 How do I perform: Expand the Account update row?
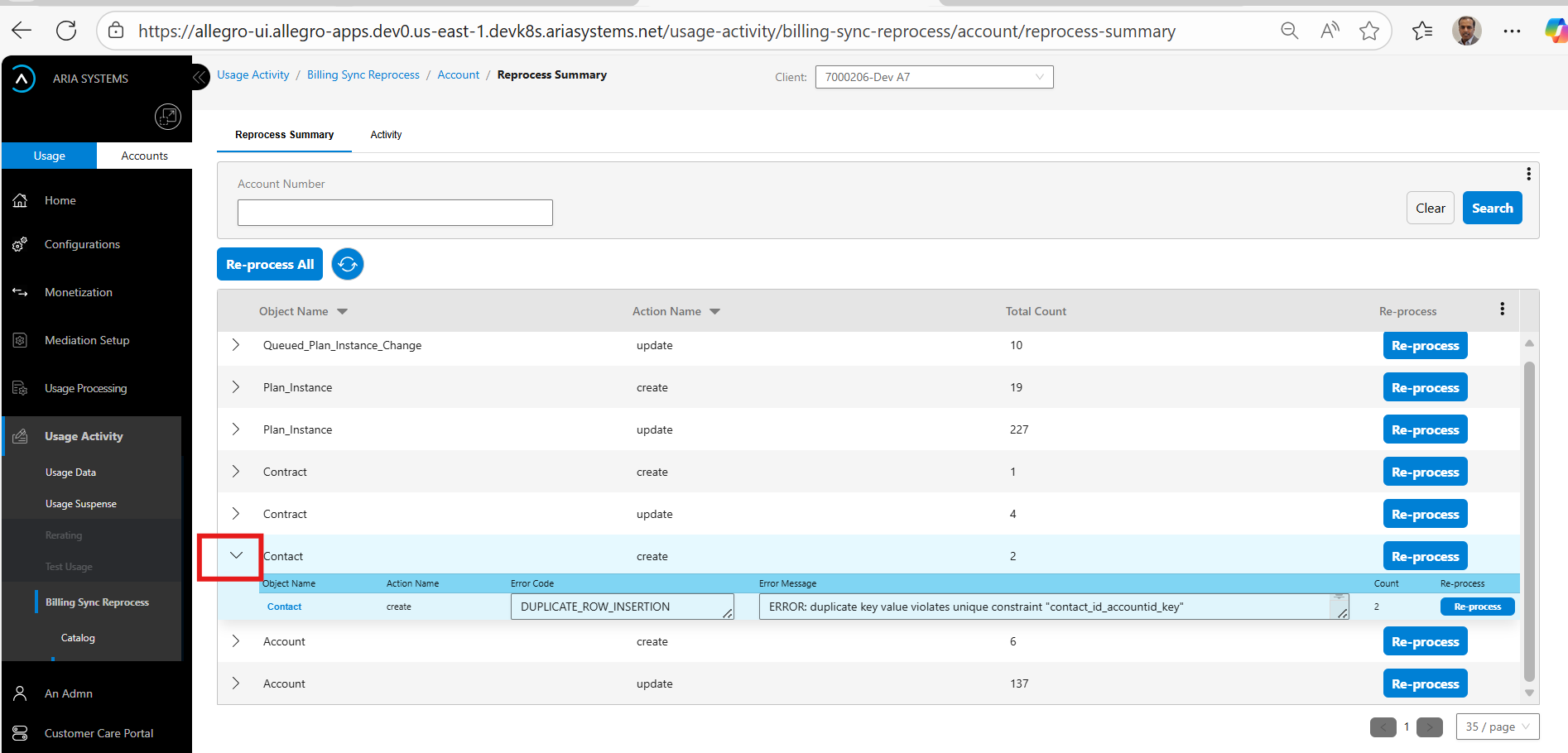236,683
